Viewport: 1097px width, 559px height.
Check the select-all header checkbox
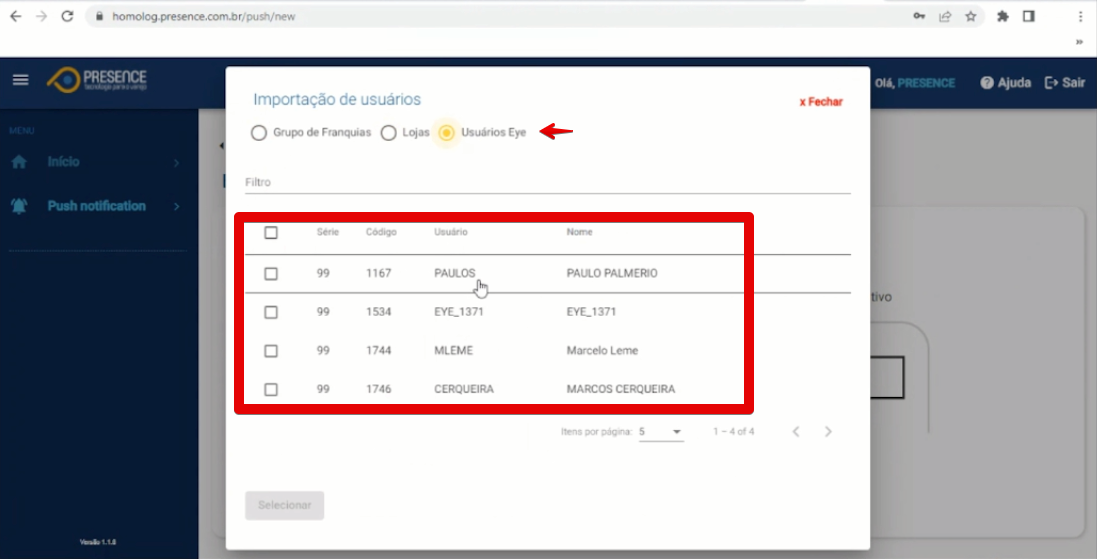[x=271, y=232]
